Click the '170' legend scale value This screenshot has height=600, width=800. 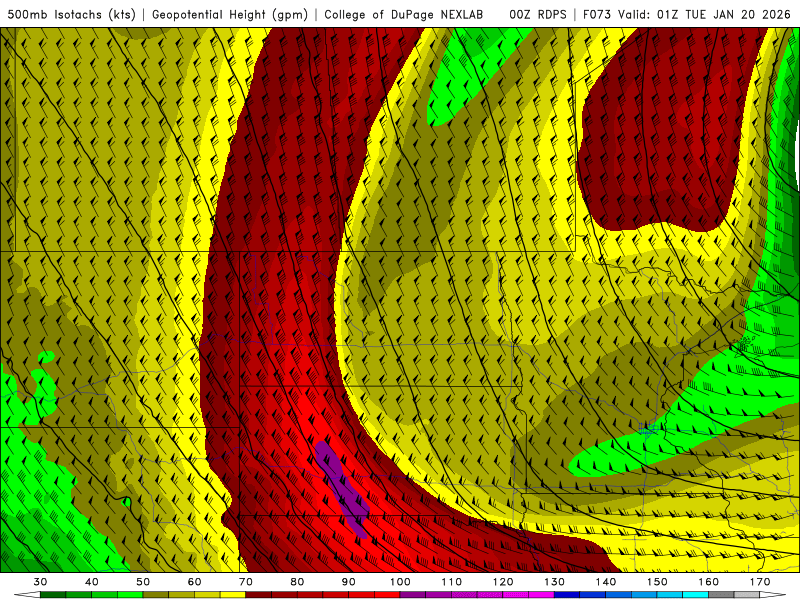tap(760, 581)
